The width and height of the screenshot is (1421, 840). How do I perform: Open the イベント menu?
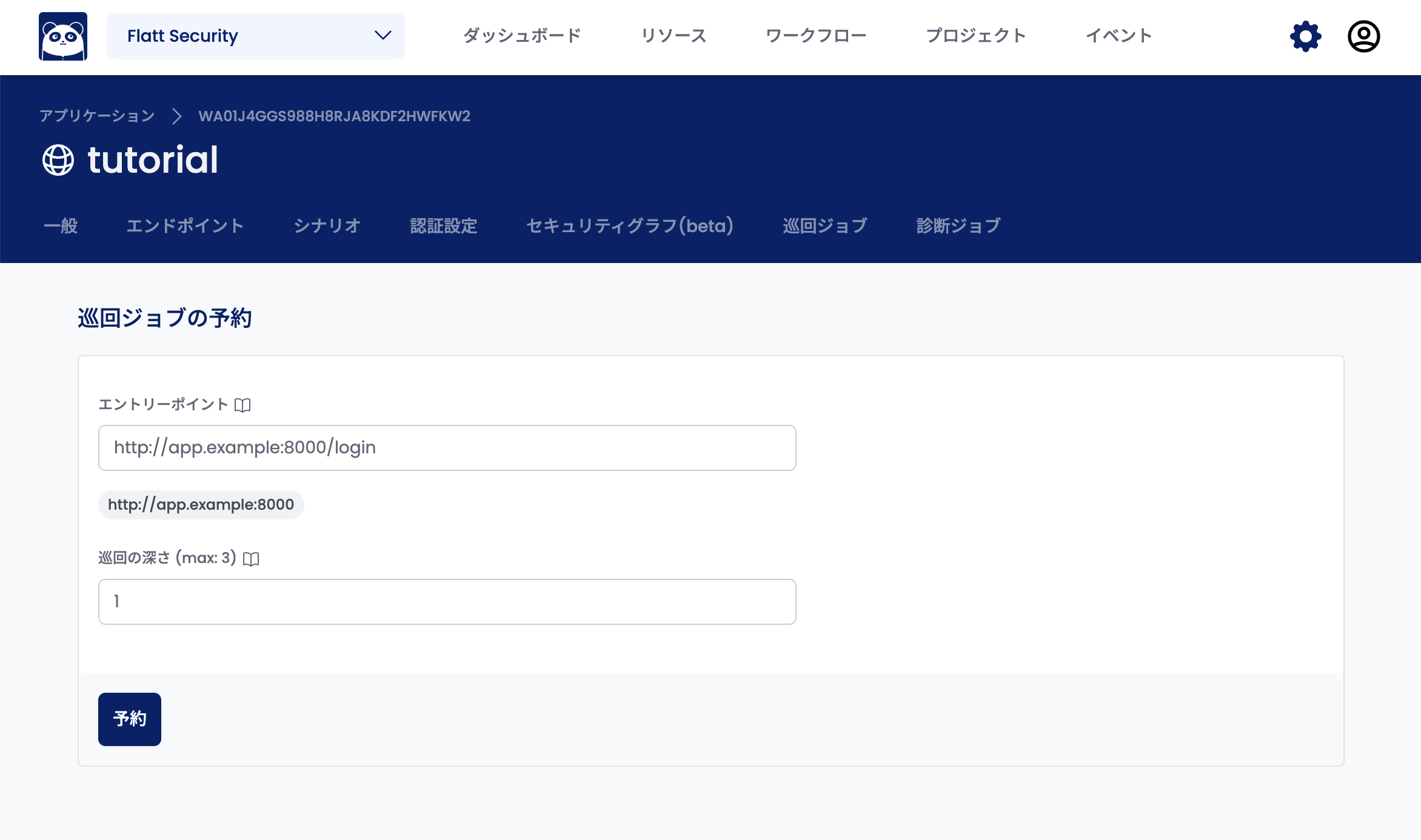click(1119, 36)
